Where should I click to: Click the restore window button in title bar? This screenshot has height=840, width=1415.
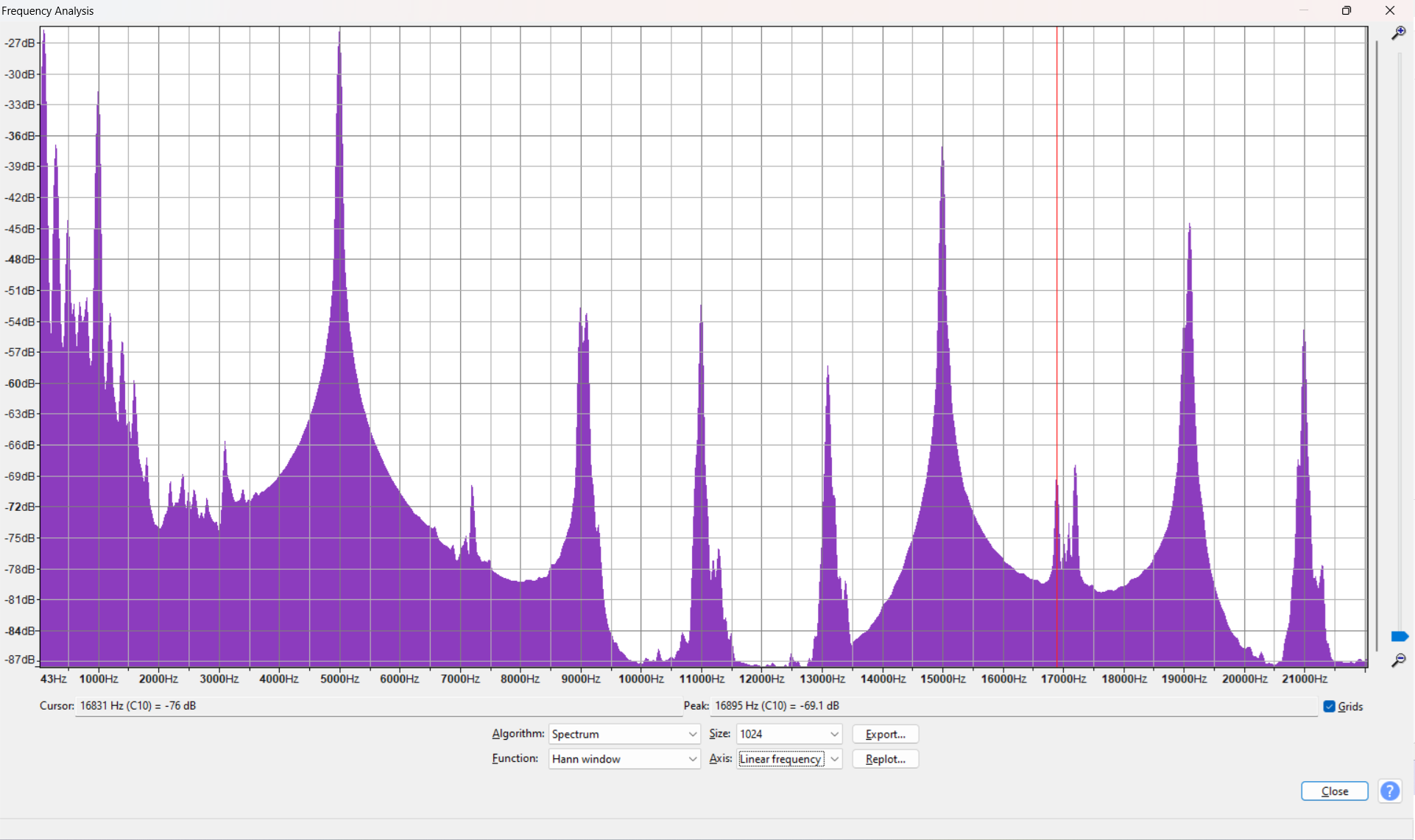pyautogui.click(x=1347, y=10)
